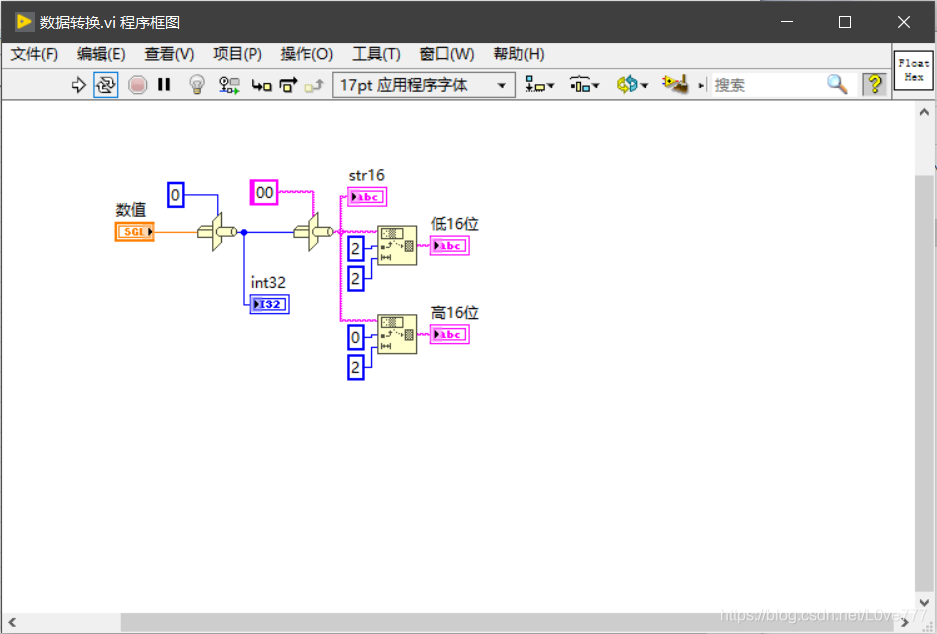Select offset constant 2 for 低16位 subset
The height and width of the screenshot is (634, 937).
(x=356, y=248)
